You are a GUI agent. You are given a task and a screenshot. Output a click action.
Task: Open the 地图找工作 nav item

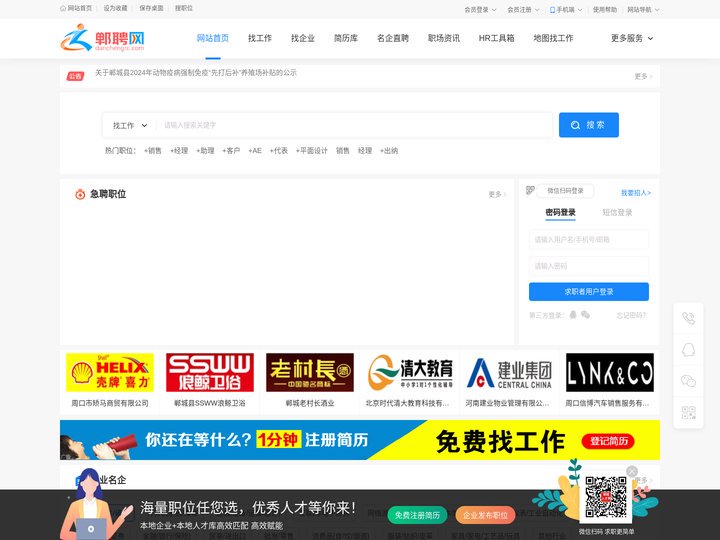click(x=553, y=38)
